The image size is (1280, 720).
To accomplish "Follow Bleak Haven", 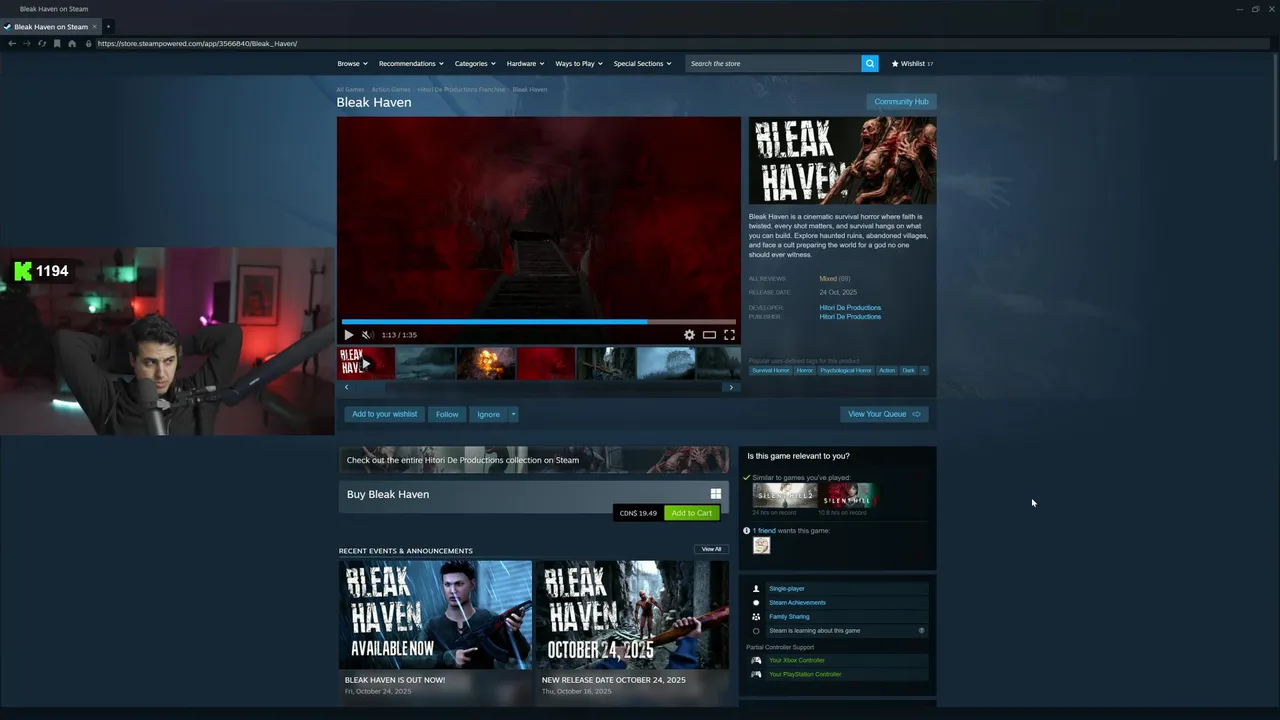I will (447, 414).
